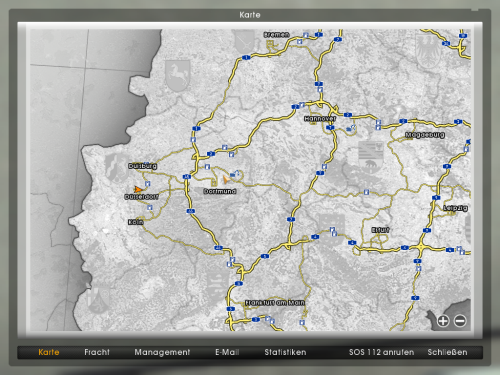
Task: Select the Frankfurt am Main label
Action: click(275, 303)
